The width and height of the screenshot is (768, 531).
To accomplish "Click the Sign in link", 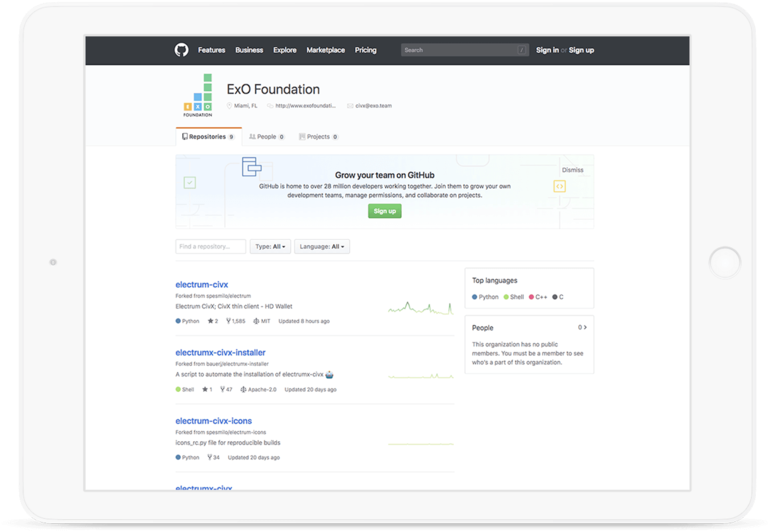I will point(547,50).
